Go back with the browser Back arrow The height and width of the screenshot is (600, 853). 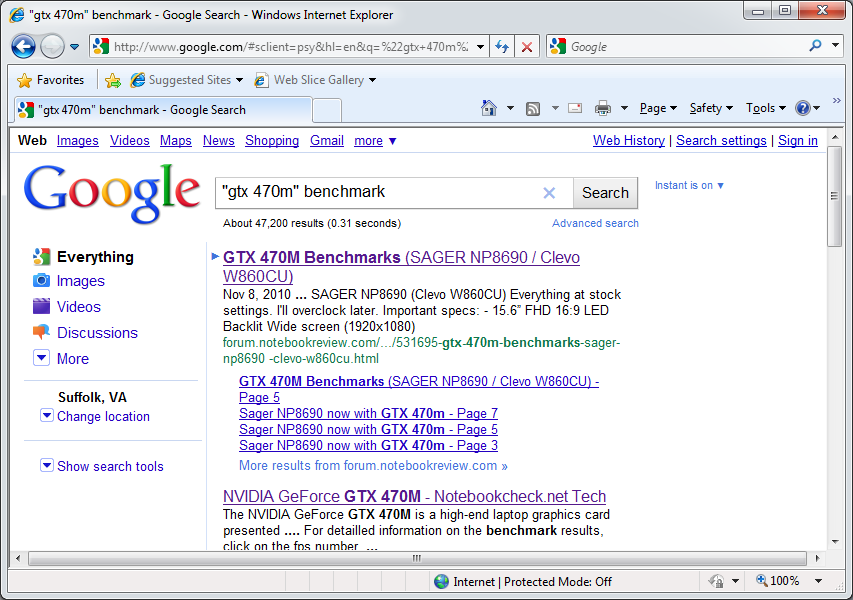coord(23,47)
